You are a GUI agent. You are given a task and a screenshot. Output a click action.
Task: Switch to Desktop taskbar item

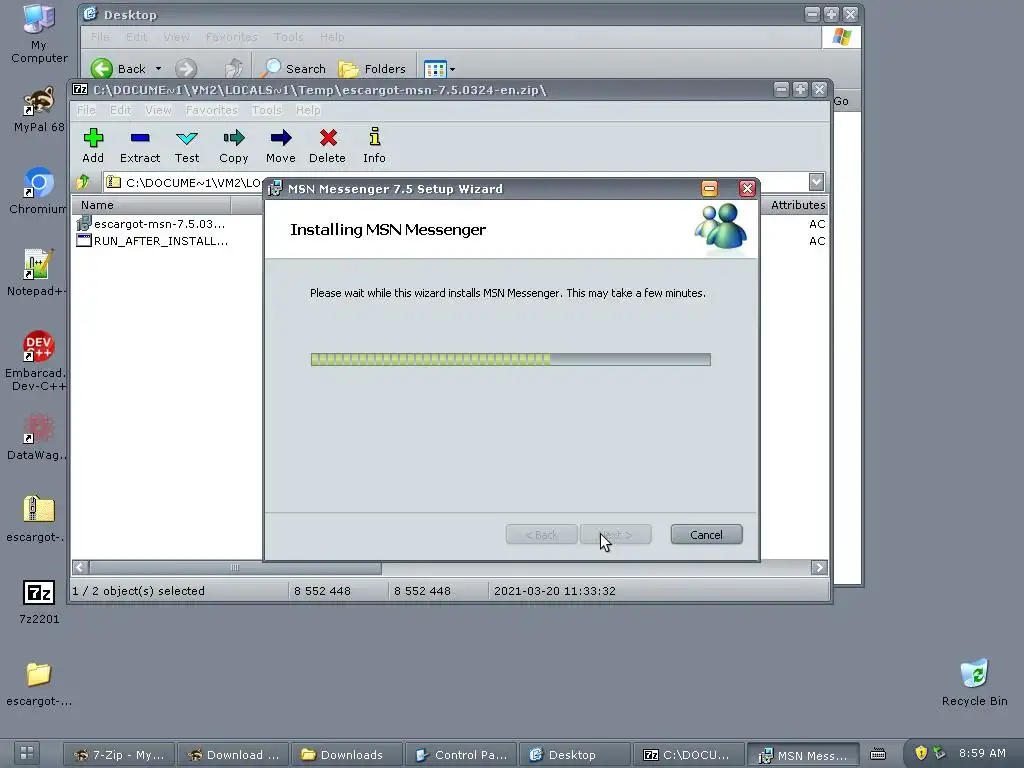click(575, 754)
